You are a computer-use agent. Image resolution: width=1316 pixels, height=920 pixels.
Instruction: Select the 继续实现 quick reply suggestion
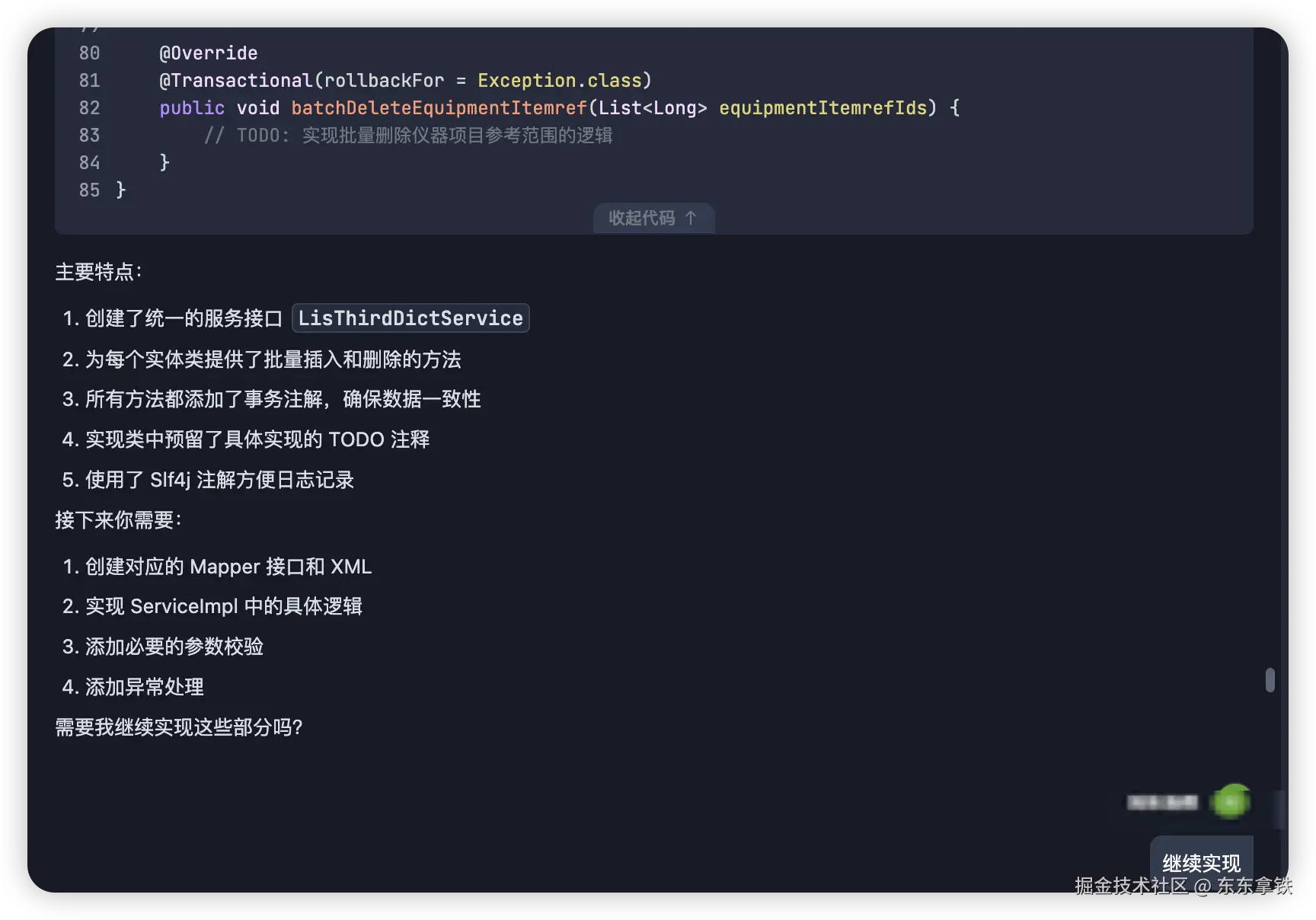pyautogui.click(x=1201, y=864)
